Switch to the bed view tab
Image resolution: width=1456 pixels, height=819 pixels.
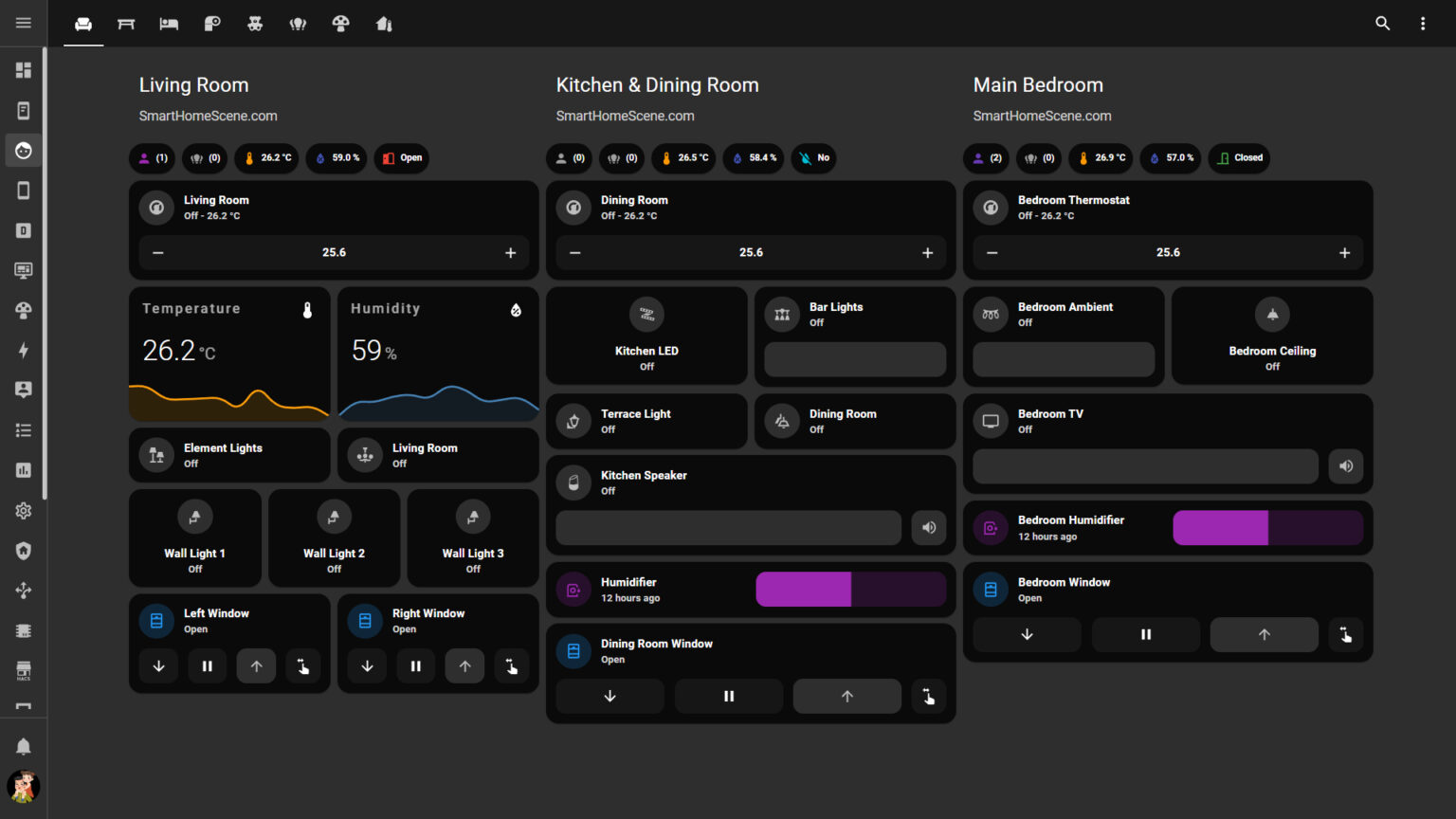click(x=169, y=24)
